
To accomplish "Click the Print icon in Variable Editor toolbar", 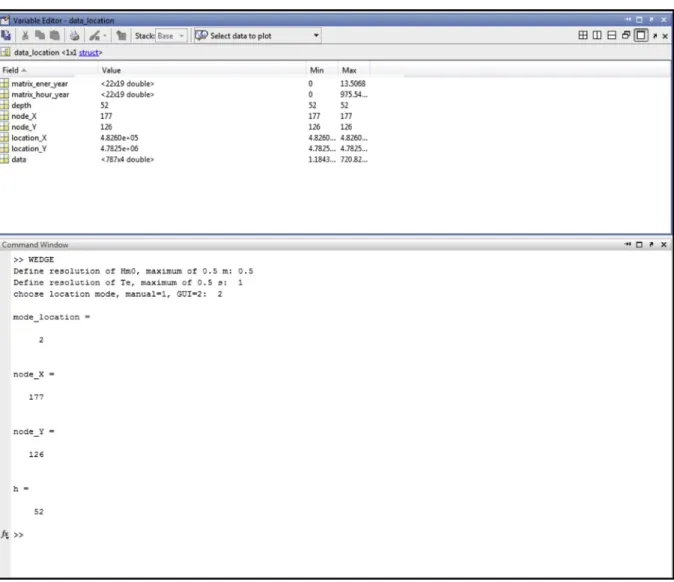I will (x=74, y=36).
